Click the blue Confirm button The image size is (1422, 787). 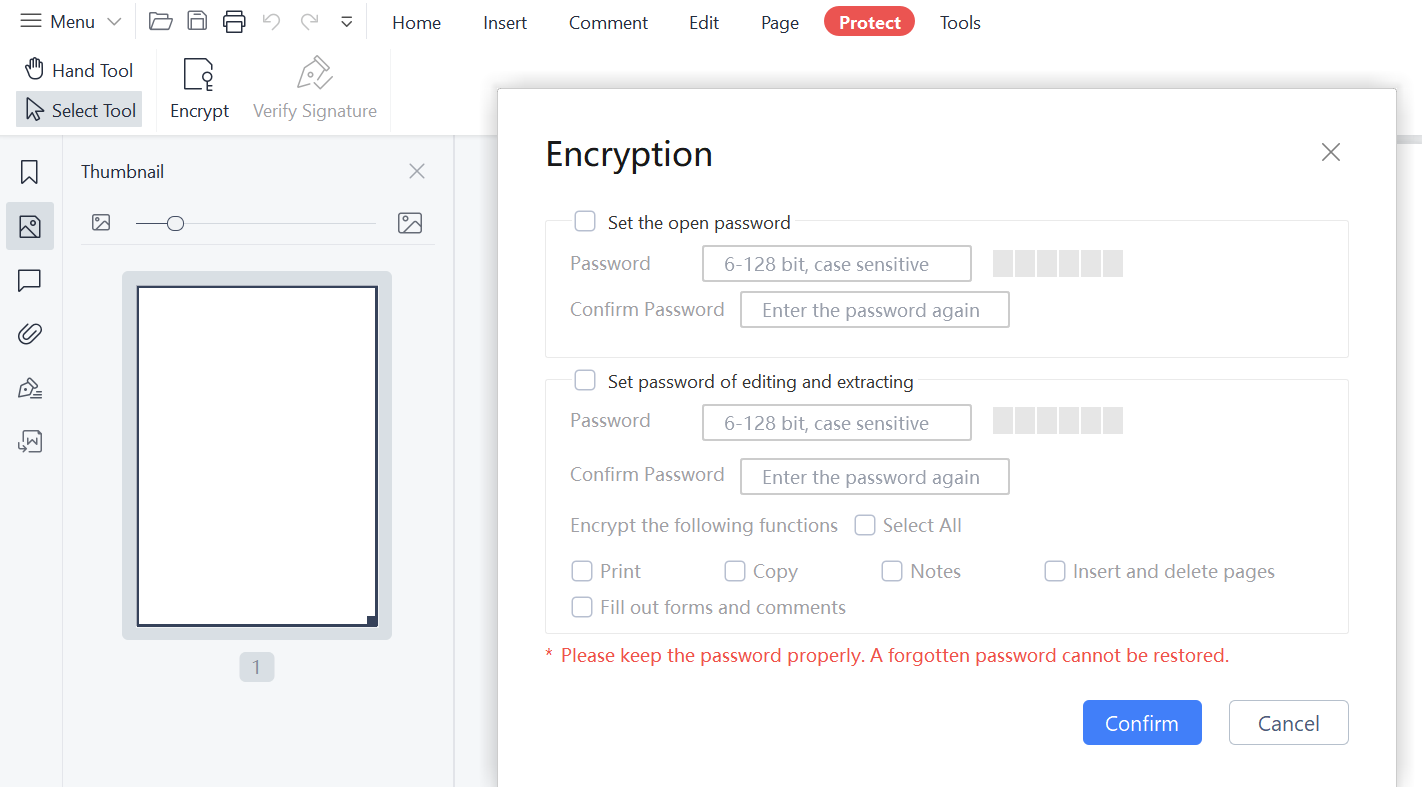pos(1142,723)
